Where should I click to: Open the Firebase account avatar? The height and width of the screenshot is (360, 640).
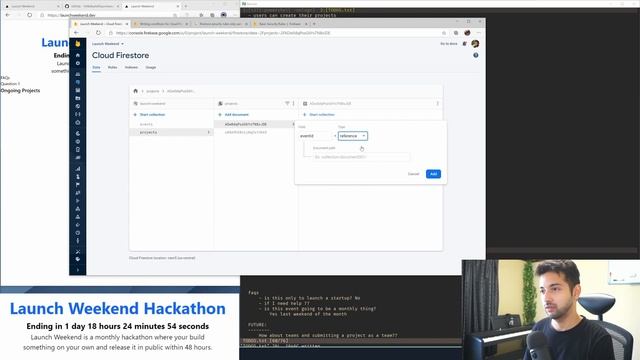(475, 44)
